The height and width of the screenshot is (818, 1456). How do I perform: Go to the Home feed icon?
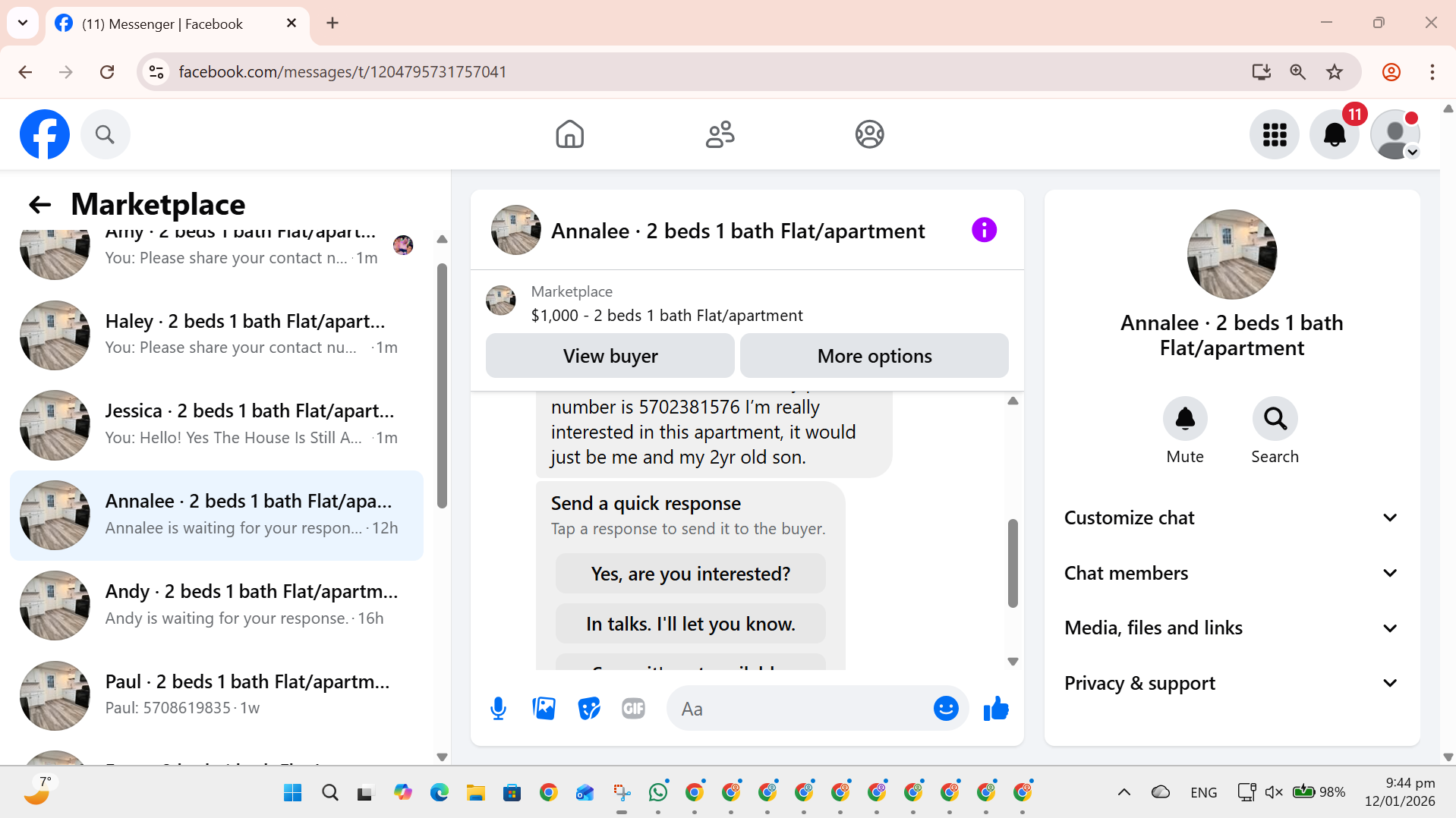(x=569, y=134)
